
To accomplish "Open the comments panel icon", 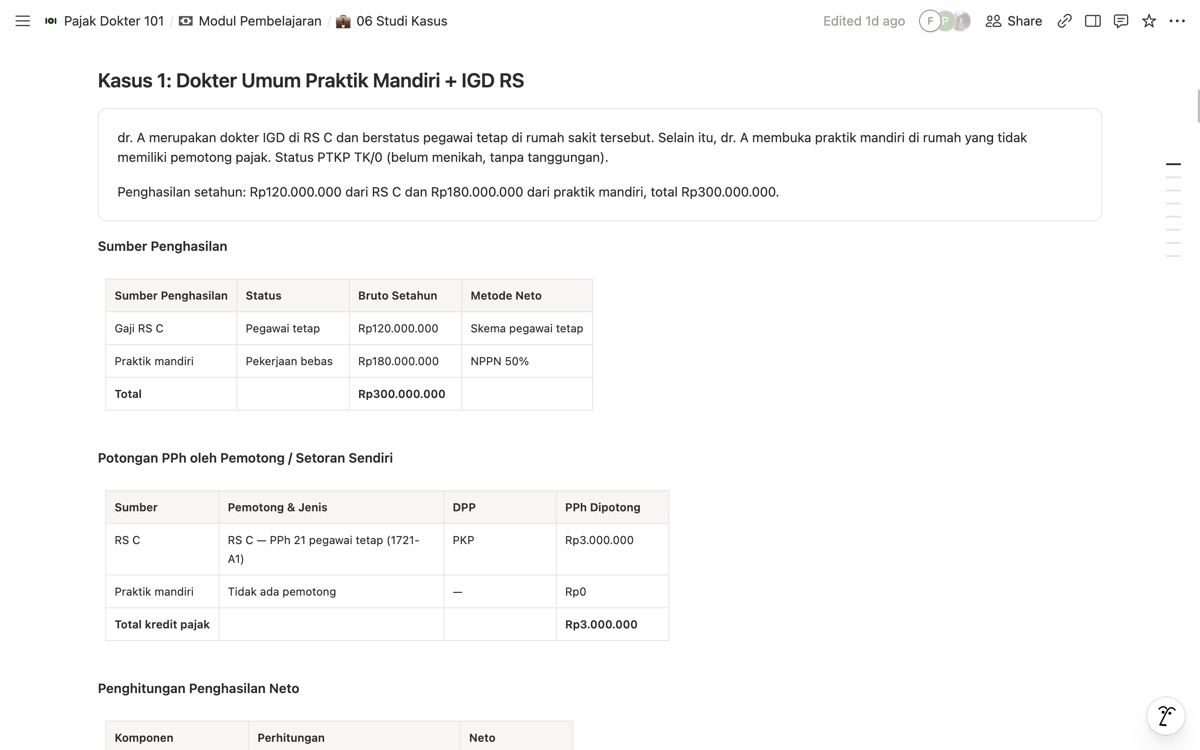I will pyautogui.click(x=1121, y=21).
